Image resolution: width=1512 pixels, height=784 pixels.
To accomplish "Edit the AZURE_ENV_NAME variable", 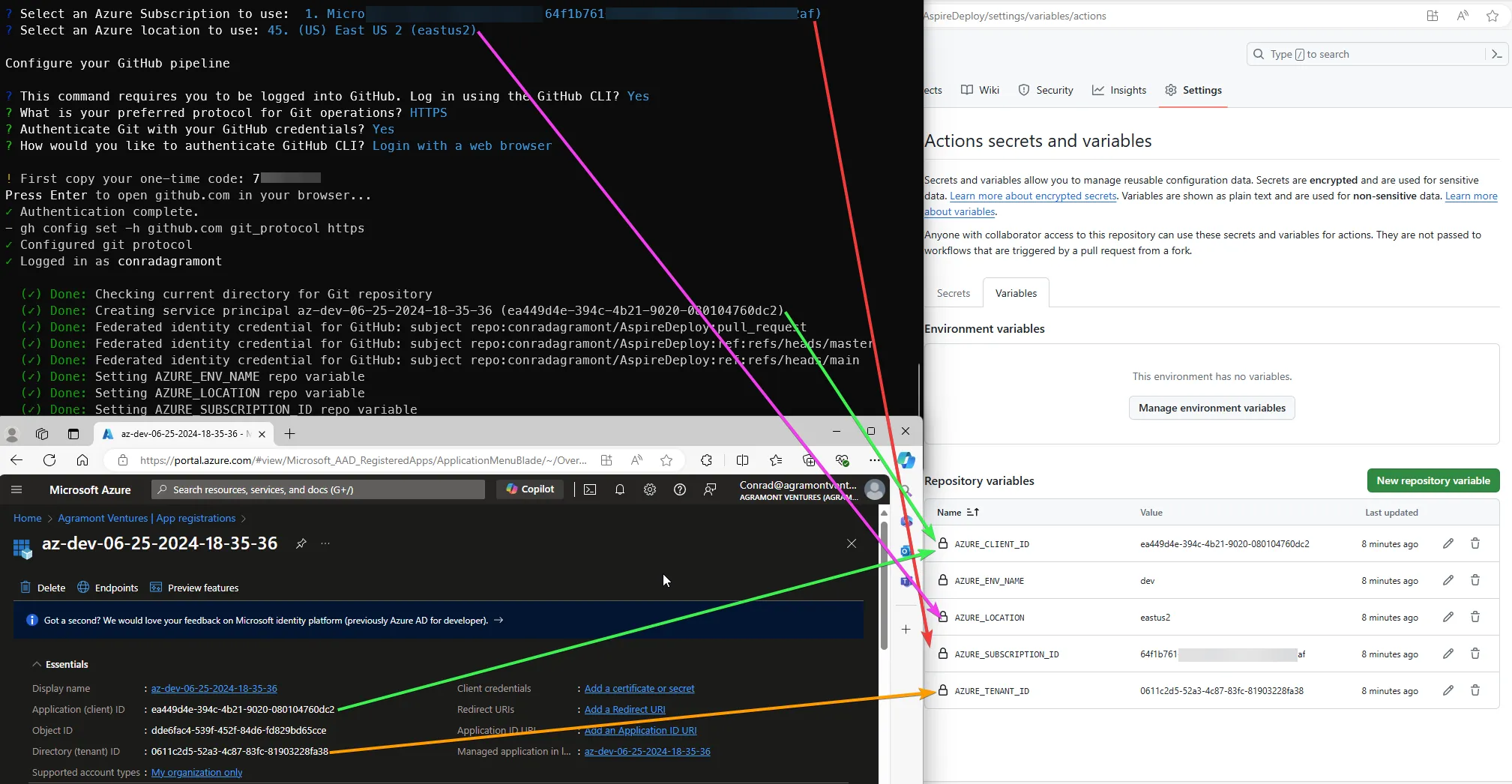I will point(1448,580).
